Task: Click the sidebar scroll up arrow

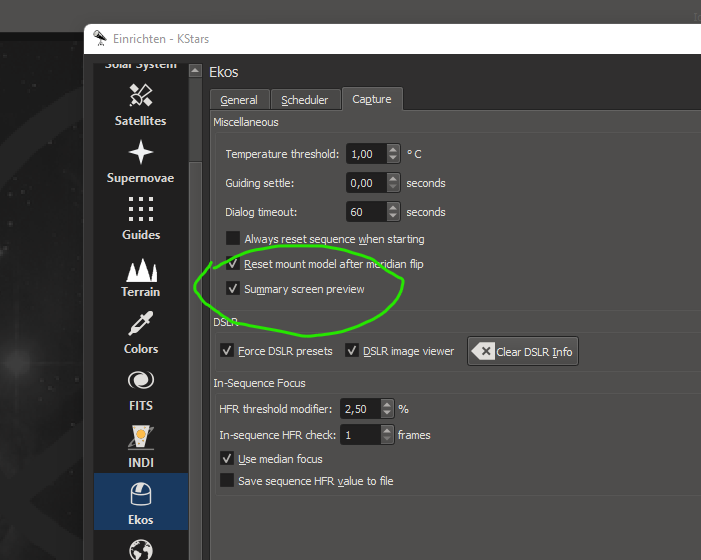Action: 195,71
